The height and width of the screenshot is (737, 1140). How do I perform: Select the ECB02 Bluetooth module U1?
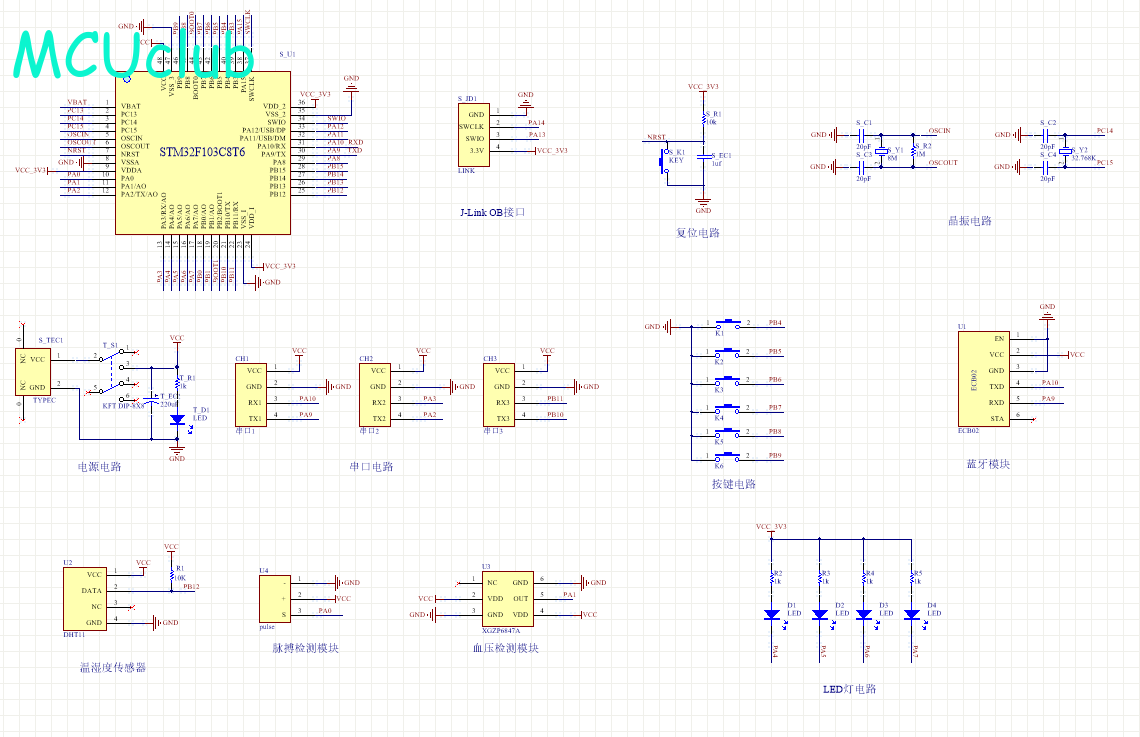coord(983,379)
